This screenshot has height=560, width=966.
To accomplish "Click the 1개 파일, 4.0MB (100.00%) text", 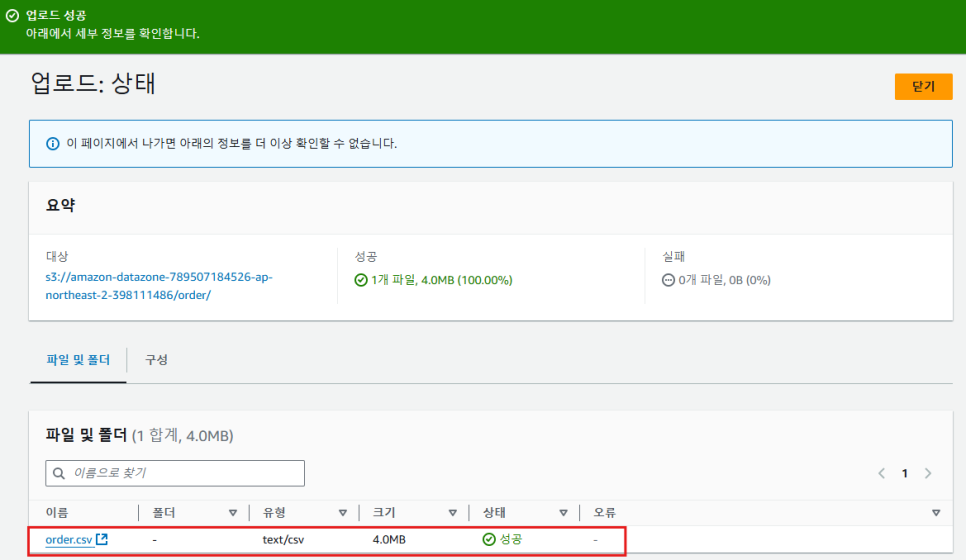I will coord(442,280).
